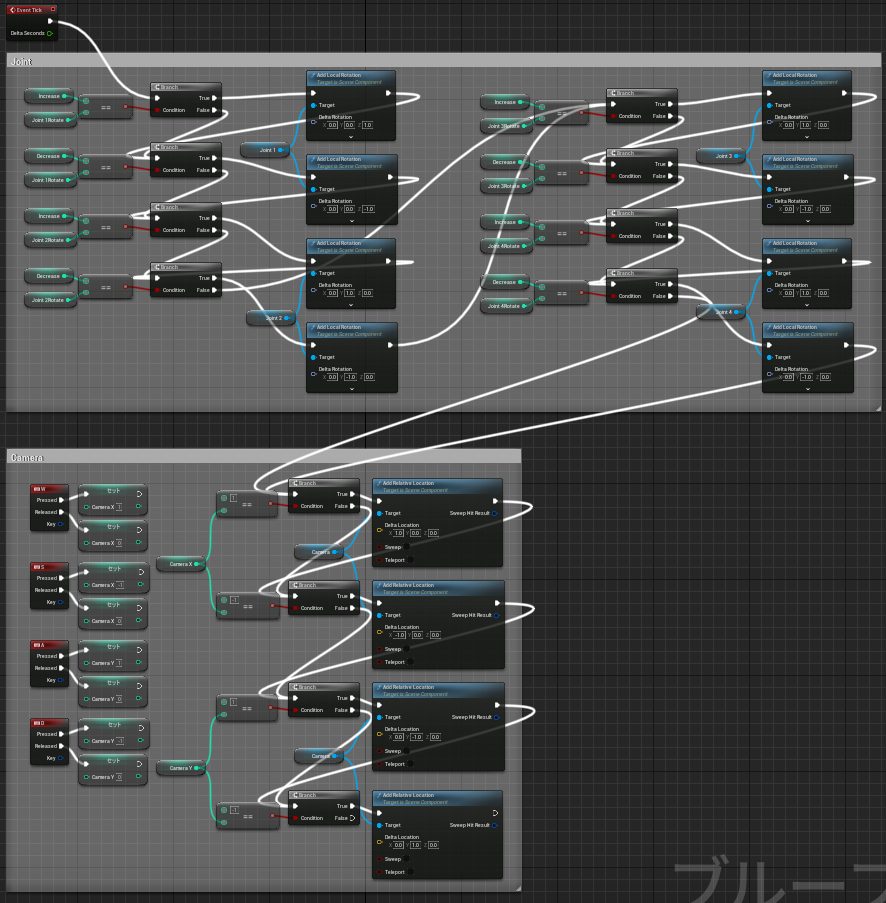Click True pin of Branch after Increase/Joint 1Rotate
This screenshot has height=903, width=886.
pyautogui.click(x=214, y=98)
